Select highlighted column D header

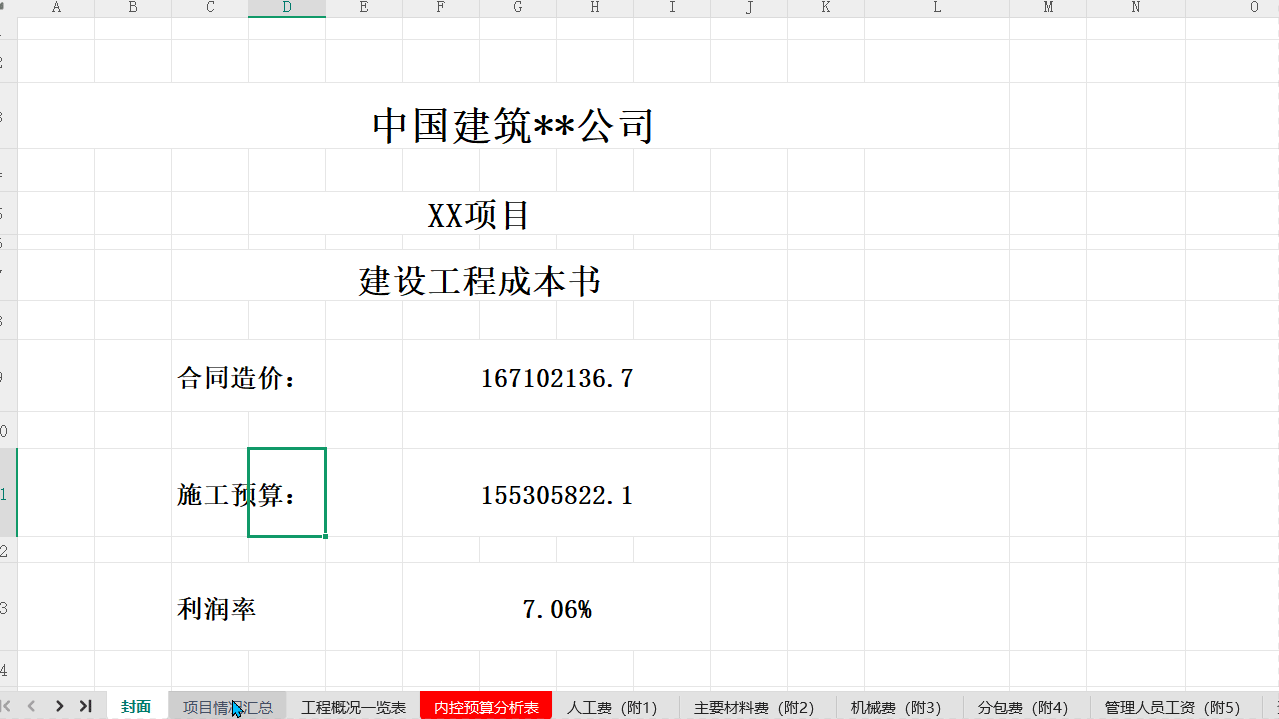pos(287,8)
